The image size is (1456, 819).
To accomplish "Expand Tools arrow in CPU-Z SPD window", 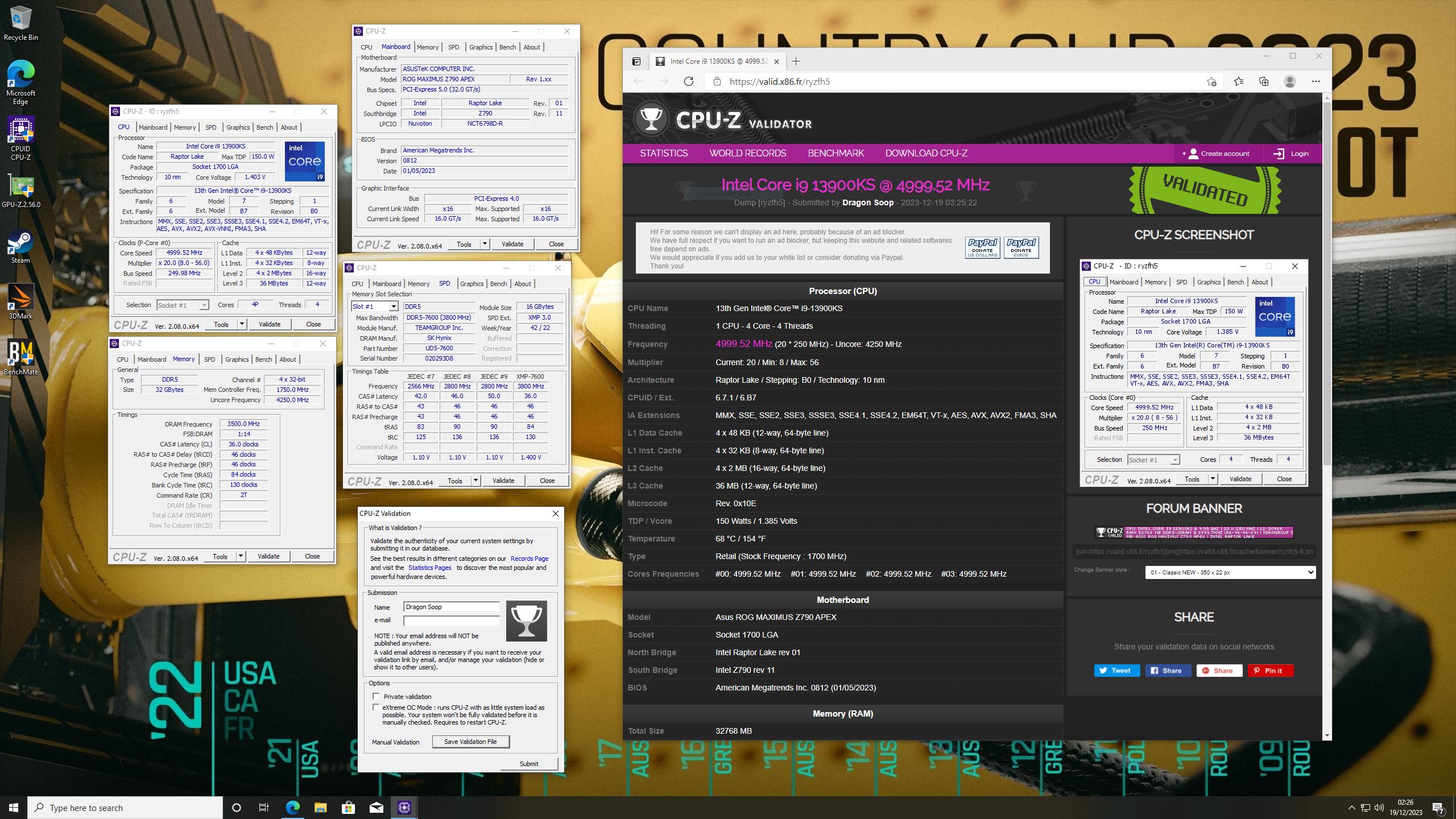I will pyautogui.click(x=475, y=481).
